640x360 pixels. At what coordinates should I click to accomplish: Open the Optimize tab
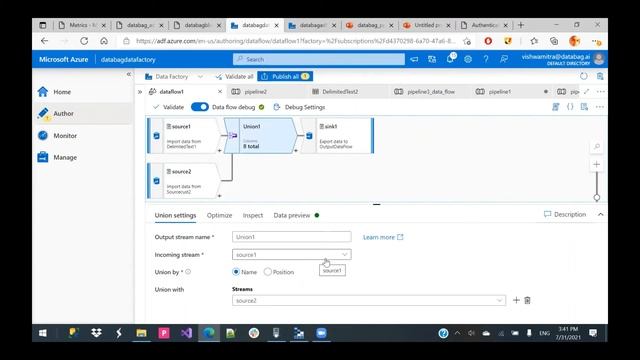point(219,215)
